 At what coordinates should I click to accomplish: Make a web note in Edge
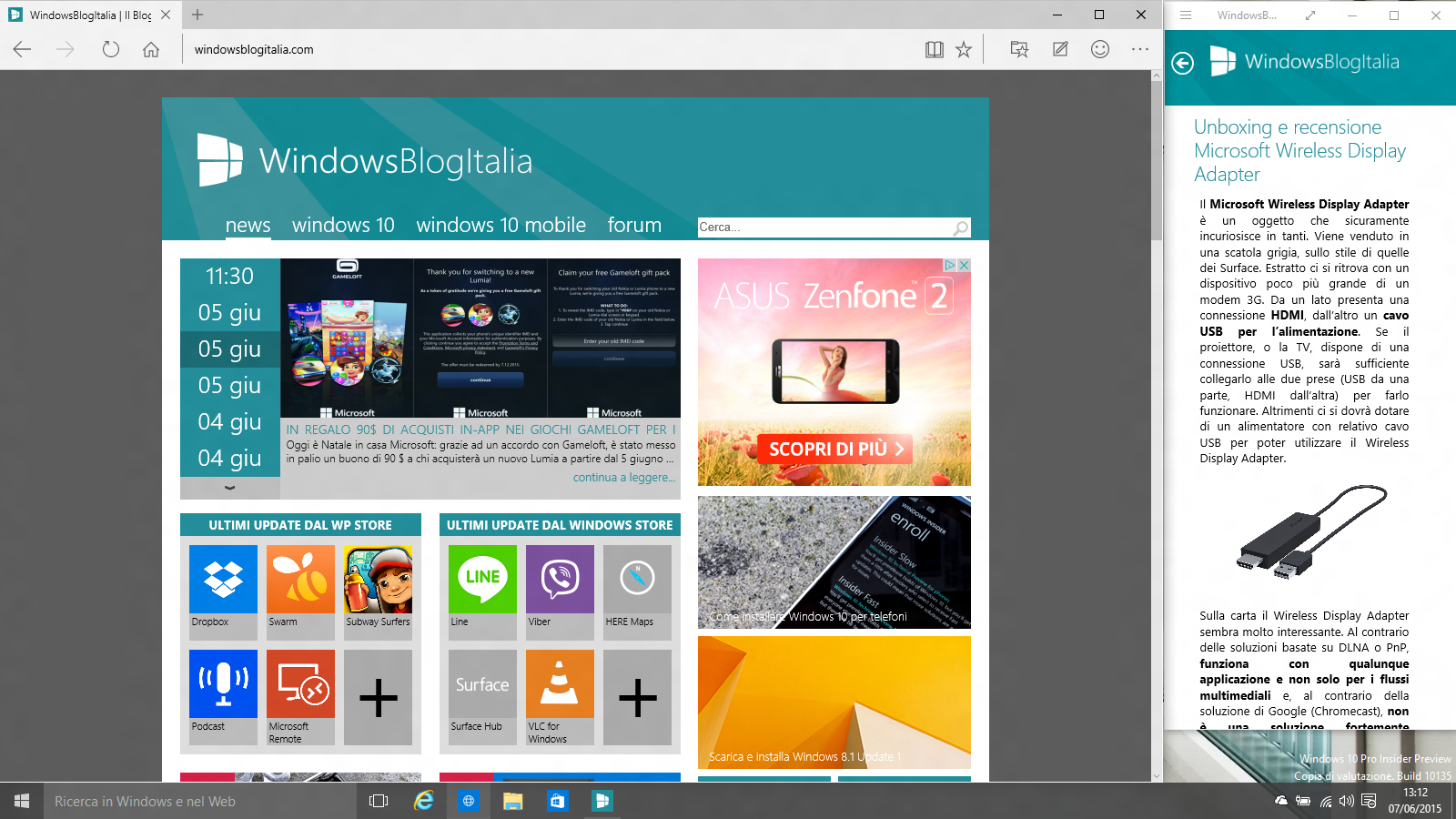1060,49
